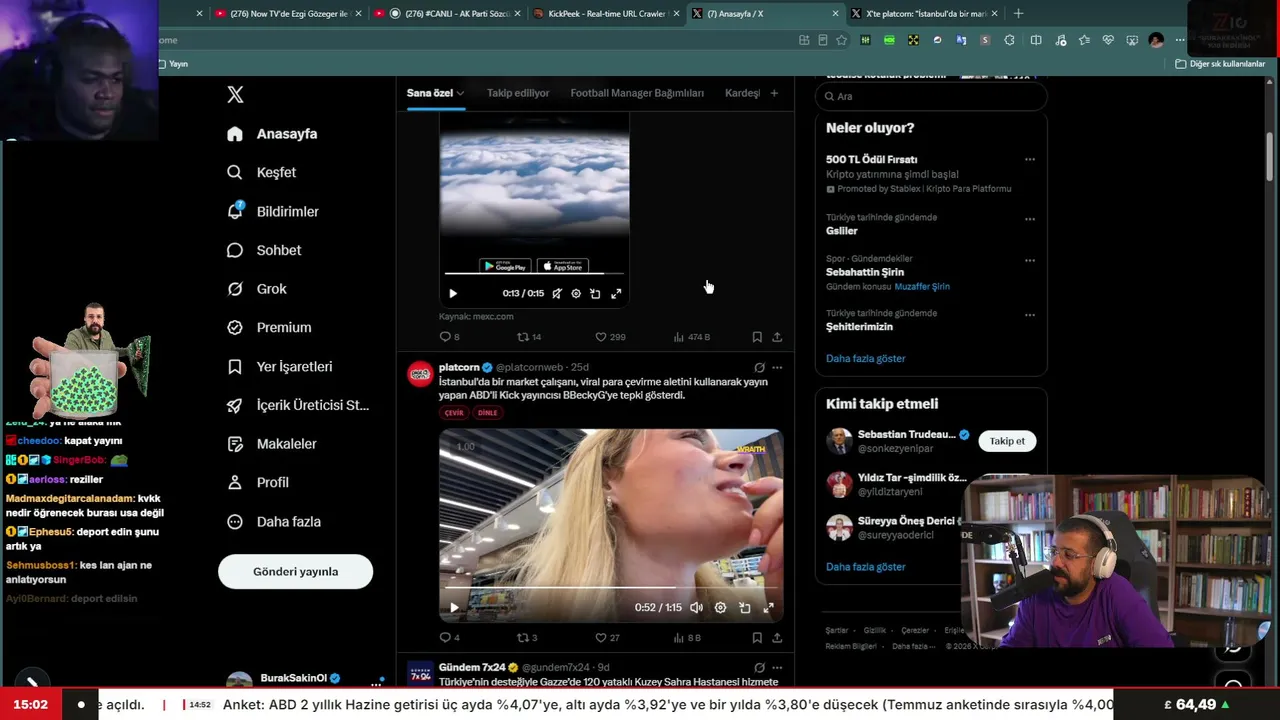Open the Profil person icon
Screen dimensions: 1280x720
tap(235, 482)
